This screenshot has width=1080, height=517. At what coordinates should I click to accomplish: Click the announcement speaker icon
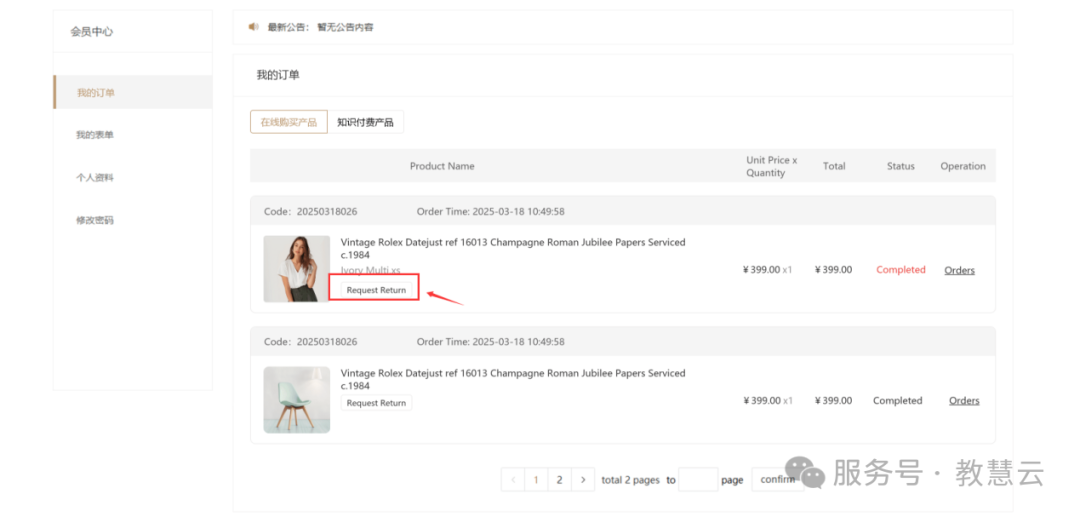tap(254, 27)
